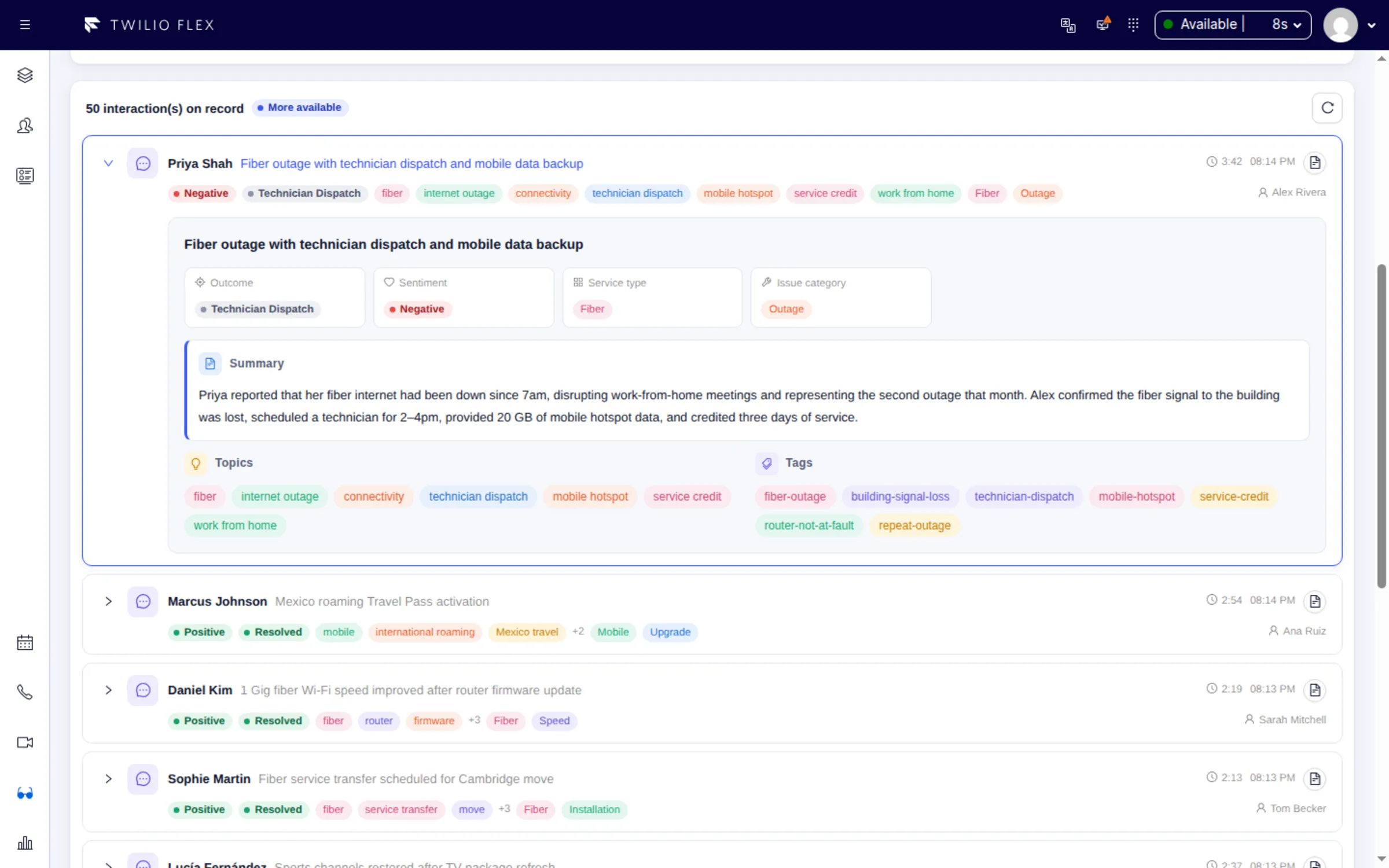This screenshot has height=868, width=1389.
Task: Open transcript document icon for Sophie Martin
Action: [1315, 779]
